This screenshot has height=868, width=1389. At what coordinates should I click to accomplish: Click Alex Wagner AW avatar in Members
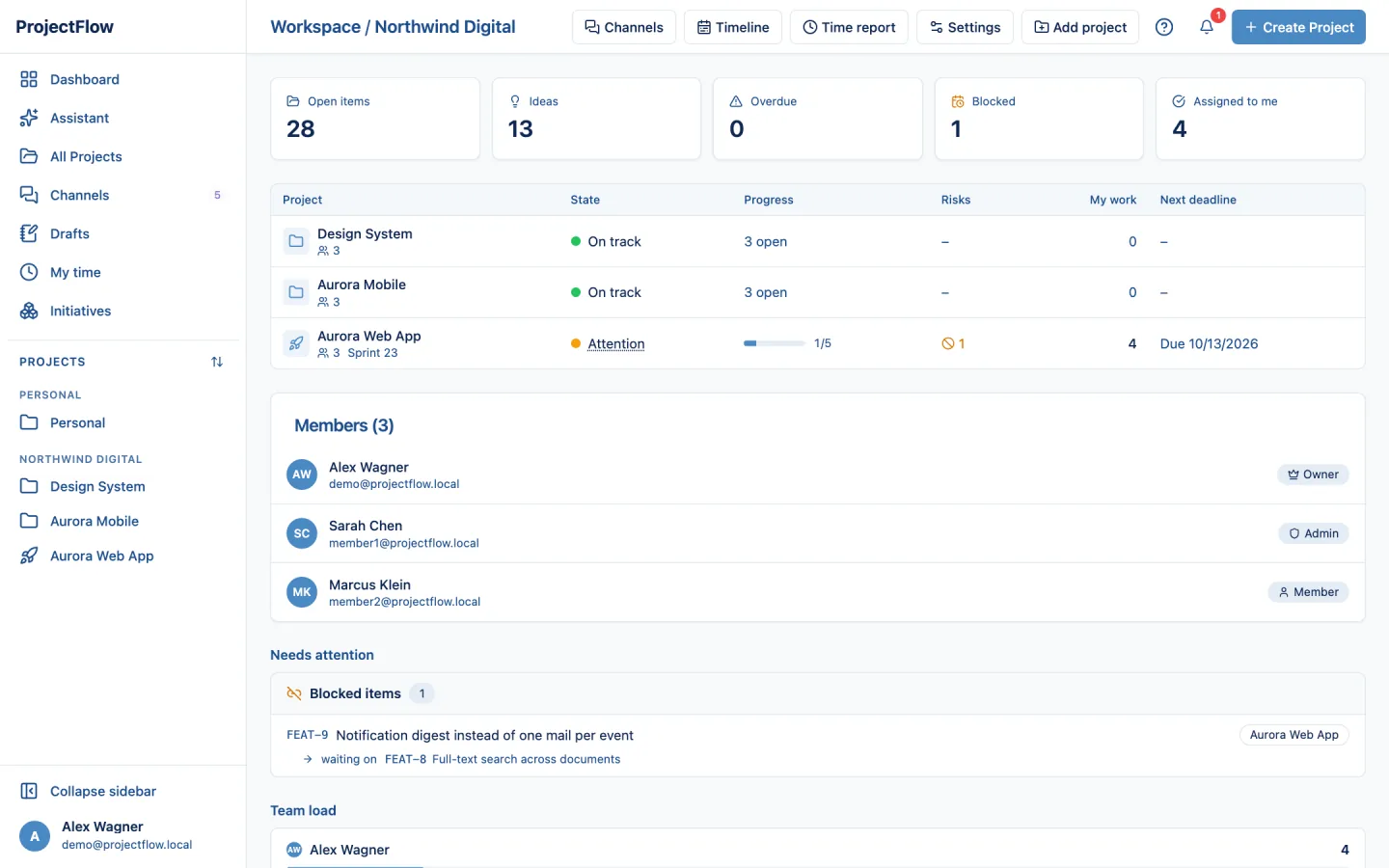(x=302, y=475)
